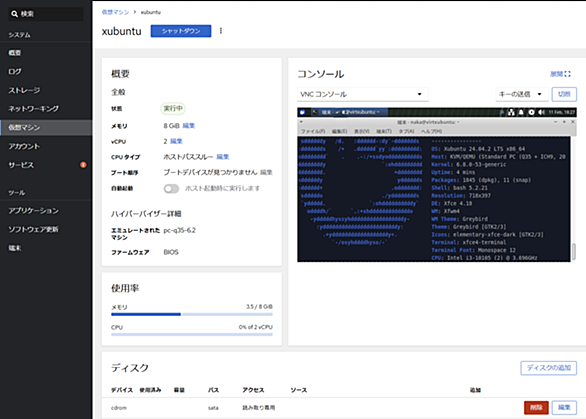Click the '0% of 2 vCPU' text
Viewport: 586px width, 419px height.
[256, 327]
